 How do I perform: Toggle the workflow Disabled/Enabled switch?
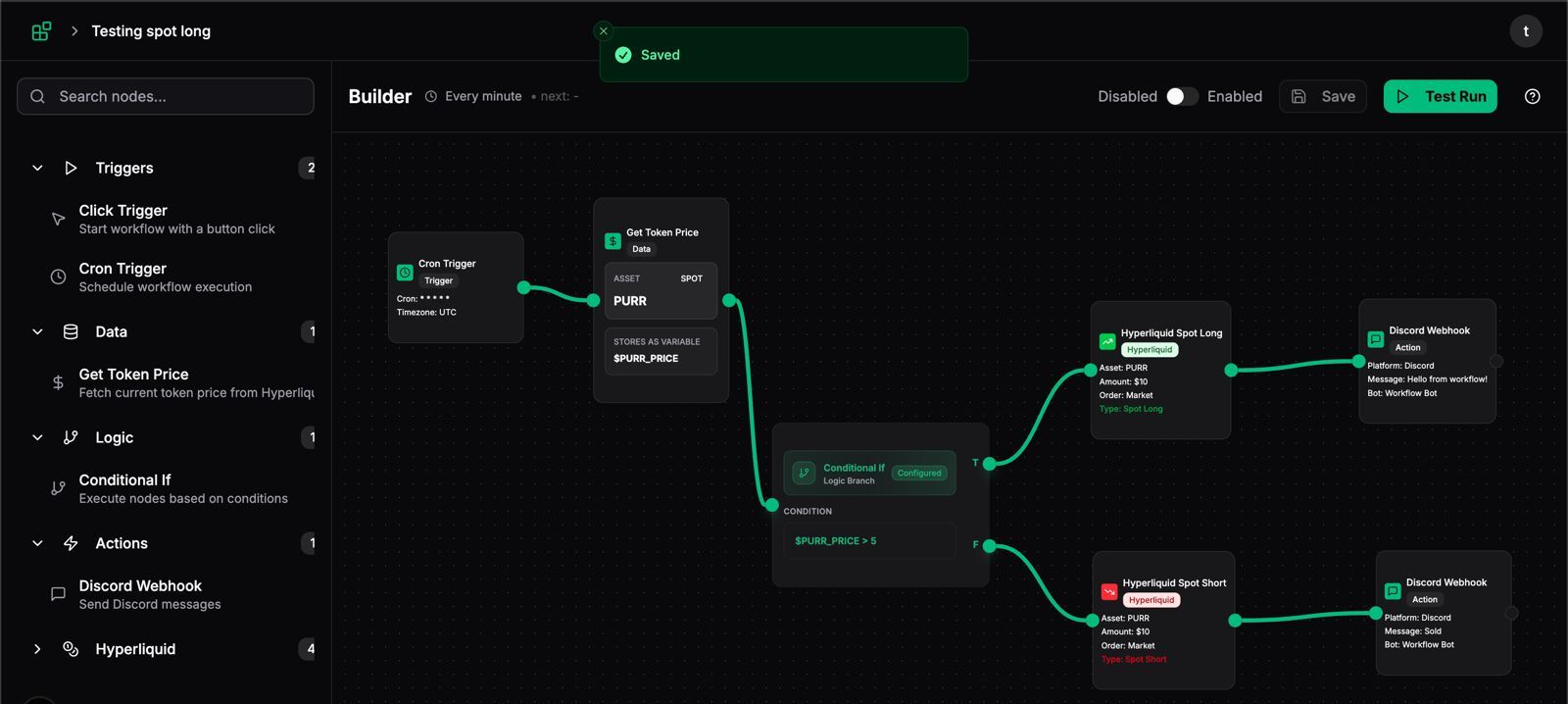1182,96
